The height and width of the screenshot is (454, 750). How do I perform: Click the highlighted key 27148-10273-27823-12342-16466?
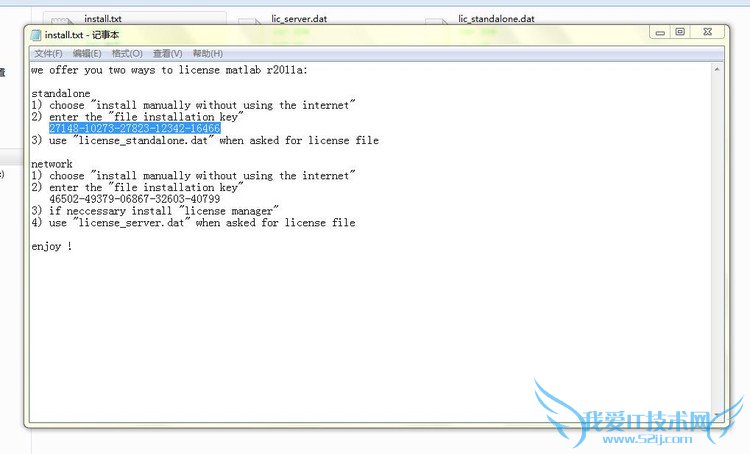pyautogui.click(x=135, y=128)
